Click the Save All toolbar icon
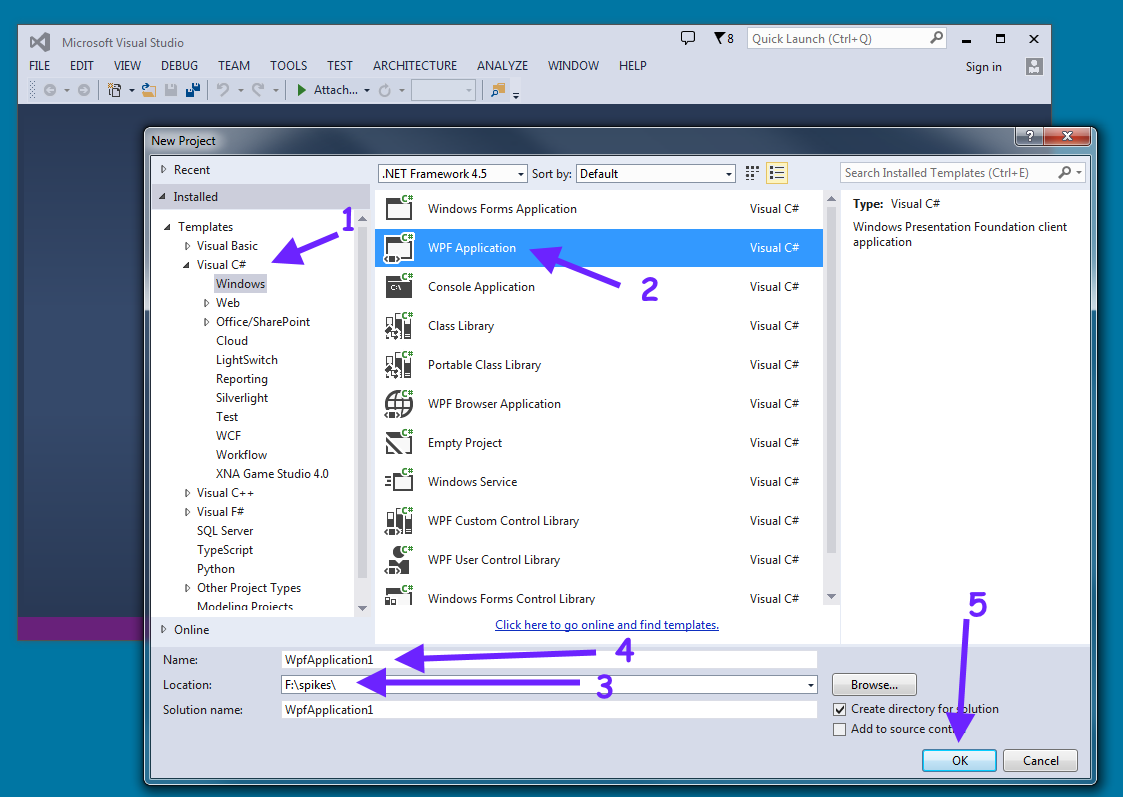 [193, 90]
